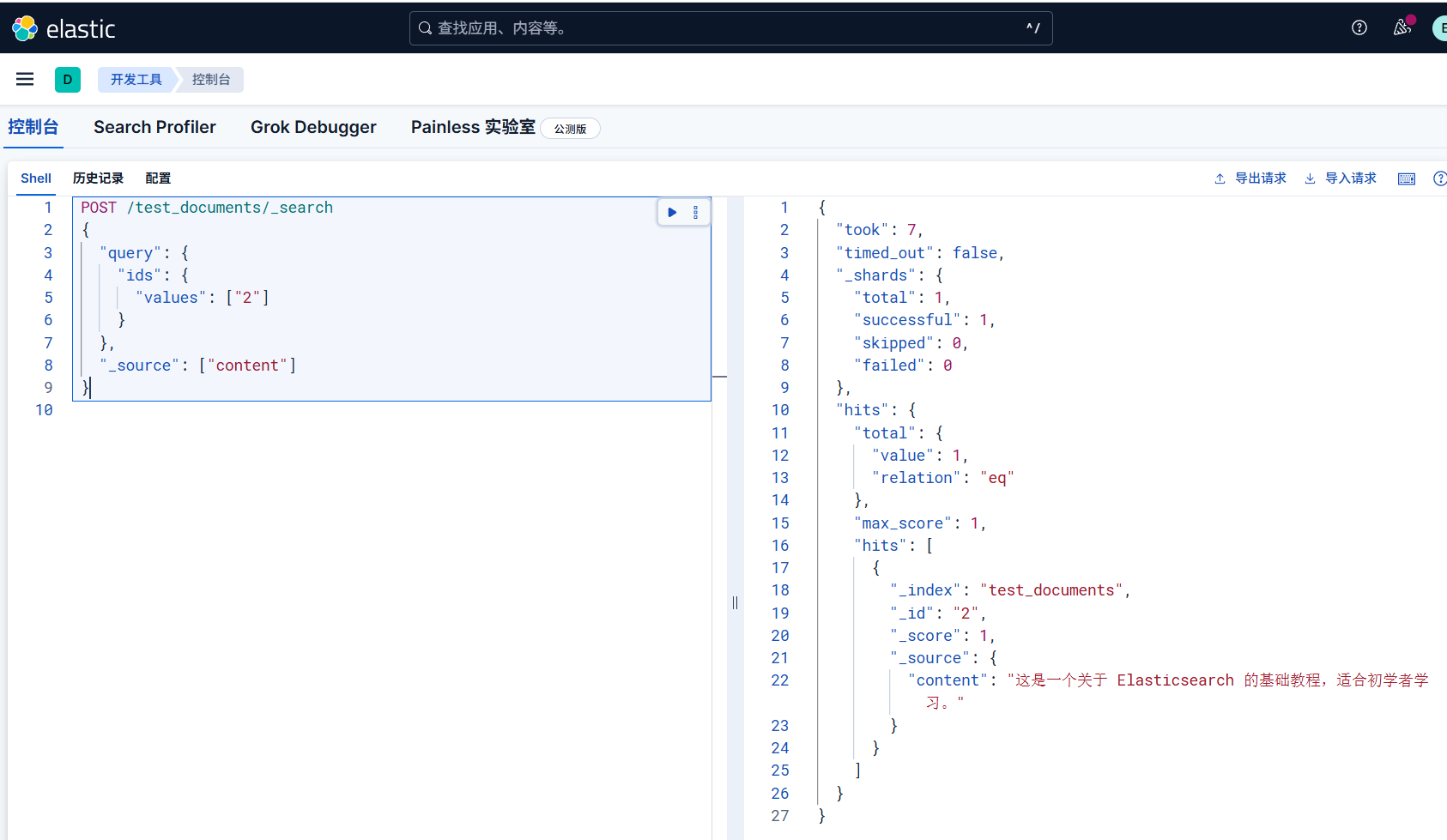Open the Painless 实验室 tab
The image size is (1447, 840).
[473, 127]
